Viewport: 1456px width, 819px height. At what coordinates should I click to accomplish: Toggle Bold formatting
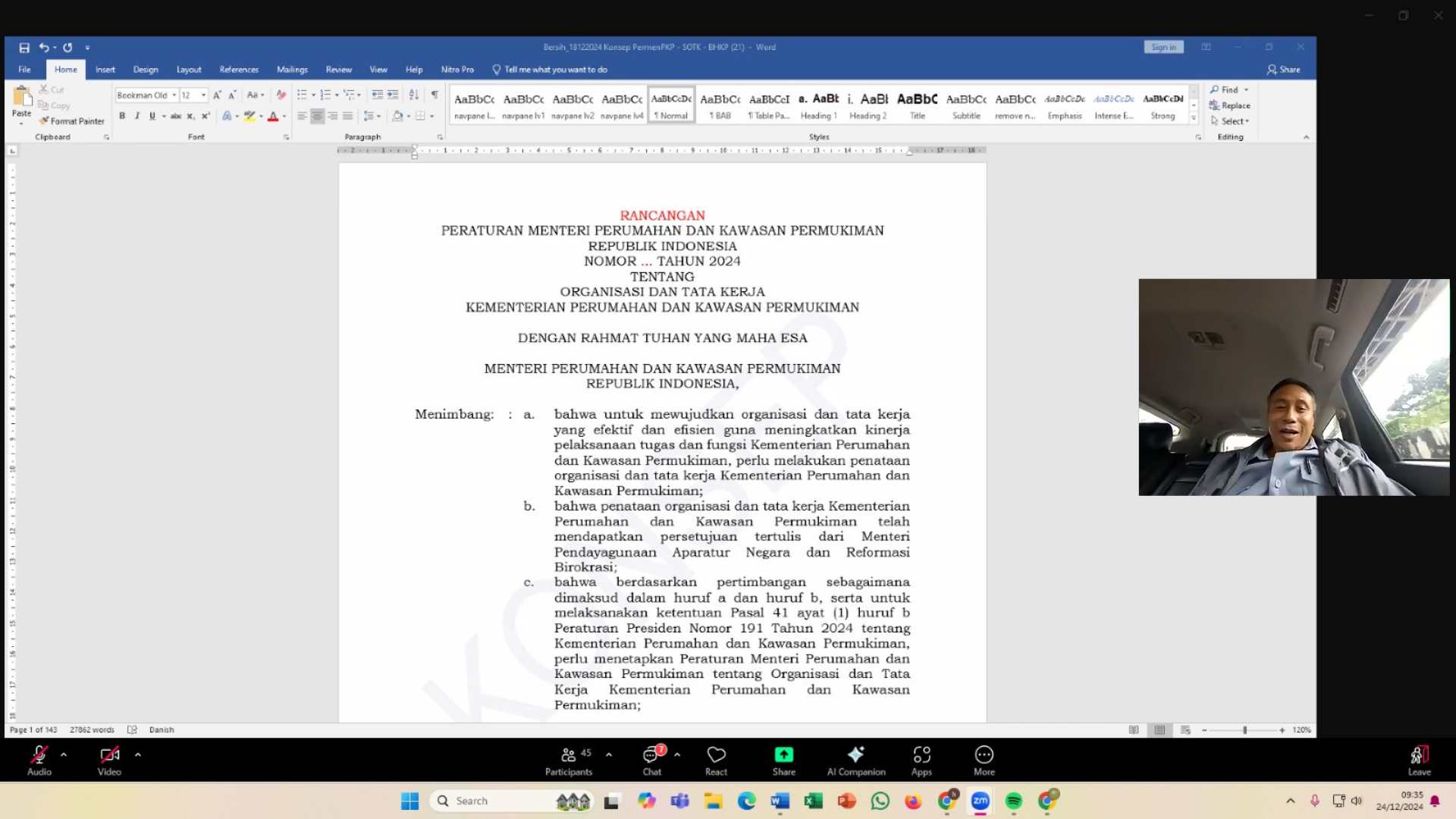(122, 116)
